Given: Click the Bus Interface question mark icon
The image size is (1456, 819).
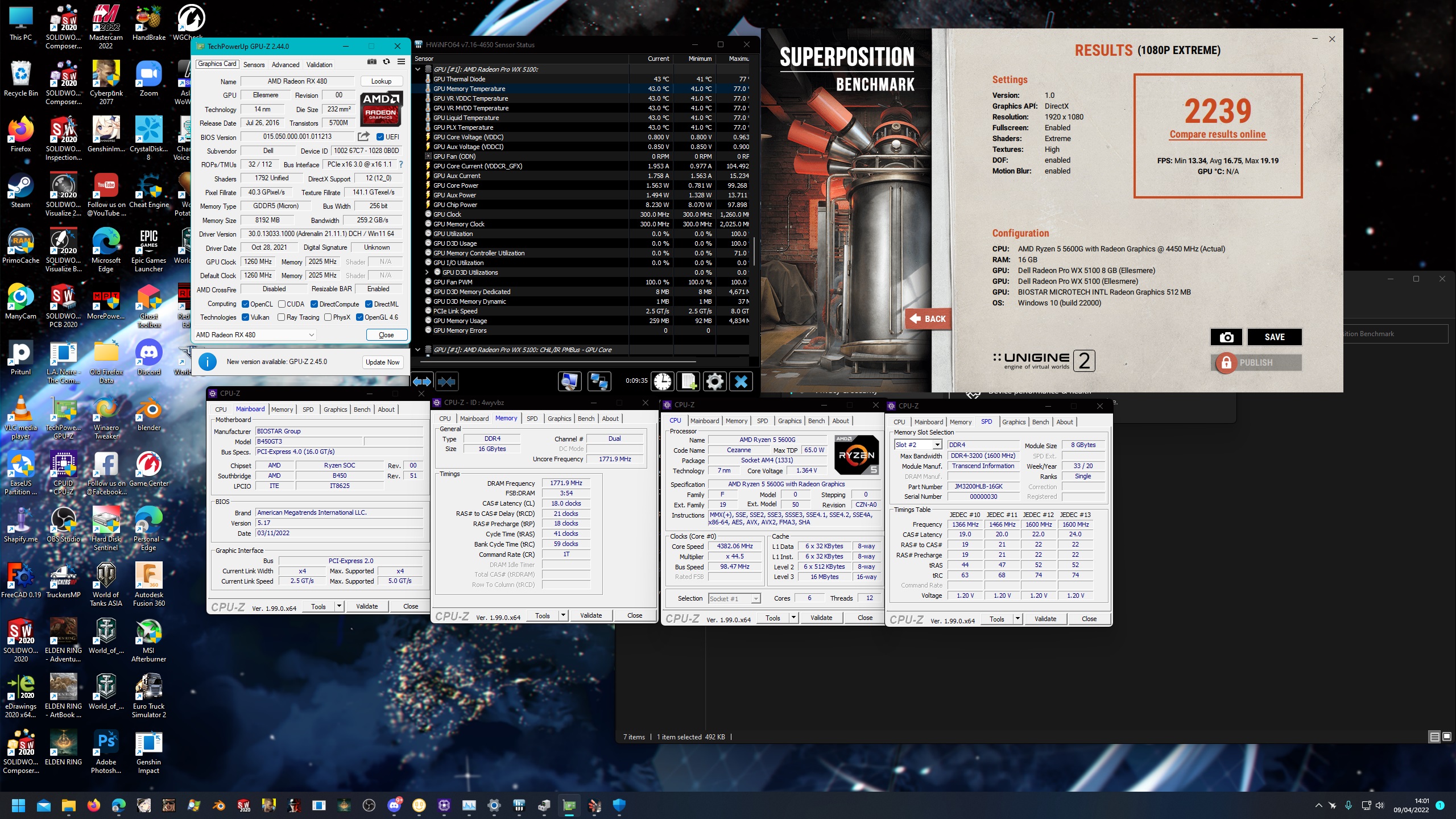Looking at the screenshot, I should click(400, 164).
